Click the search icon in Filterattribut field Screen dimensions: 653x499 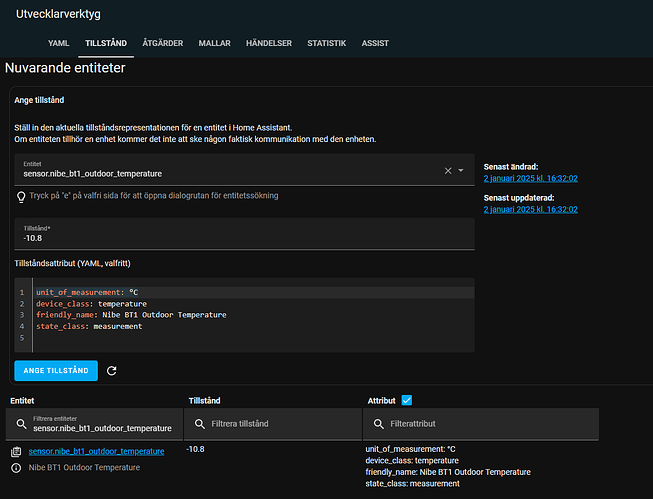[x=380, y=423]
